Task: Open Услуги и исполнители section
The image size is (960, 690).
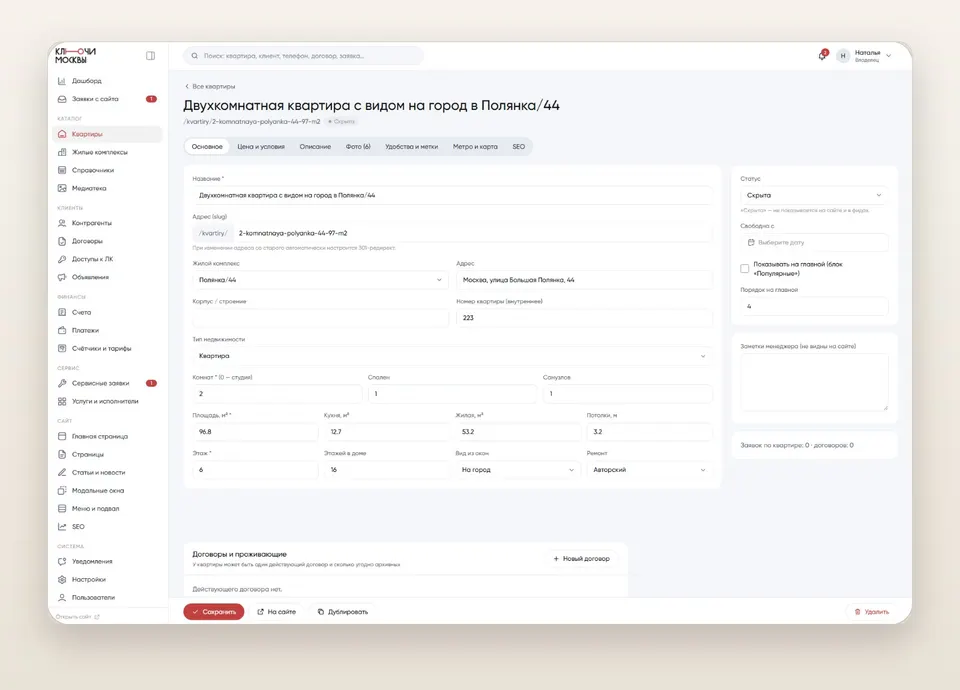Action: (x=107, y=402)
